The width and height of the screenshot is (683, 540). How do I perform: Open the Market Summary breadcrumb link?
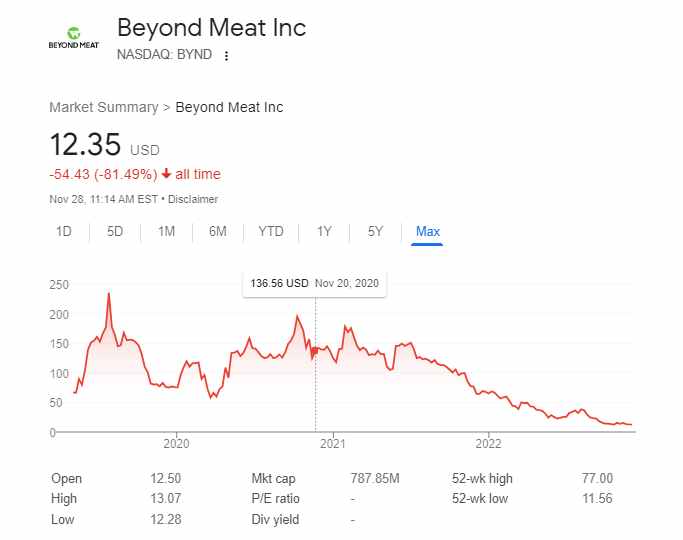(104, 107)
